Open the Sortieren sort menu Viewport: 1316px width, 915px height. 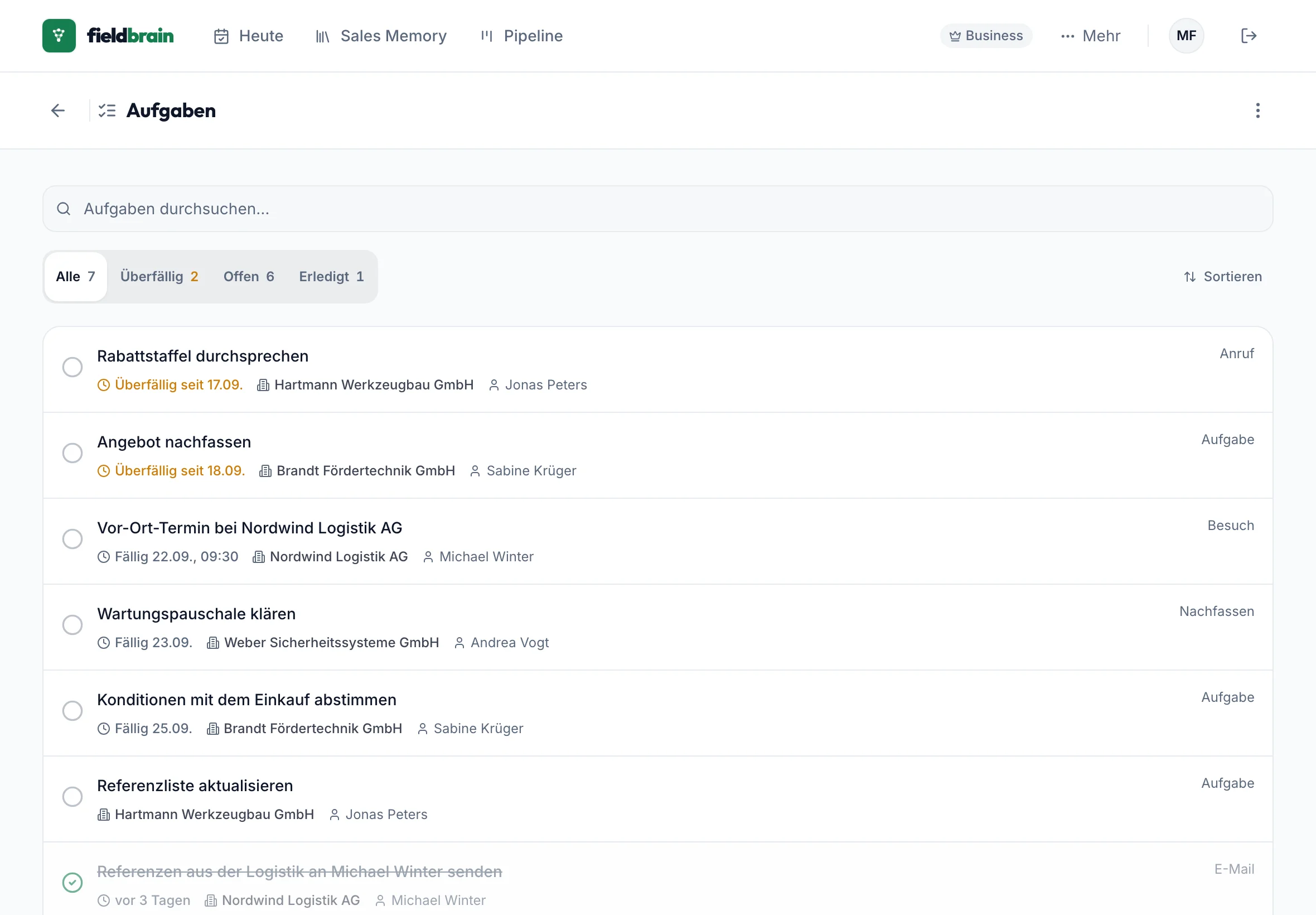click(x=1223, y=277)
